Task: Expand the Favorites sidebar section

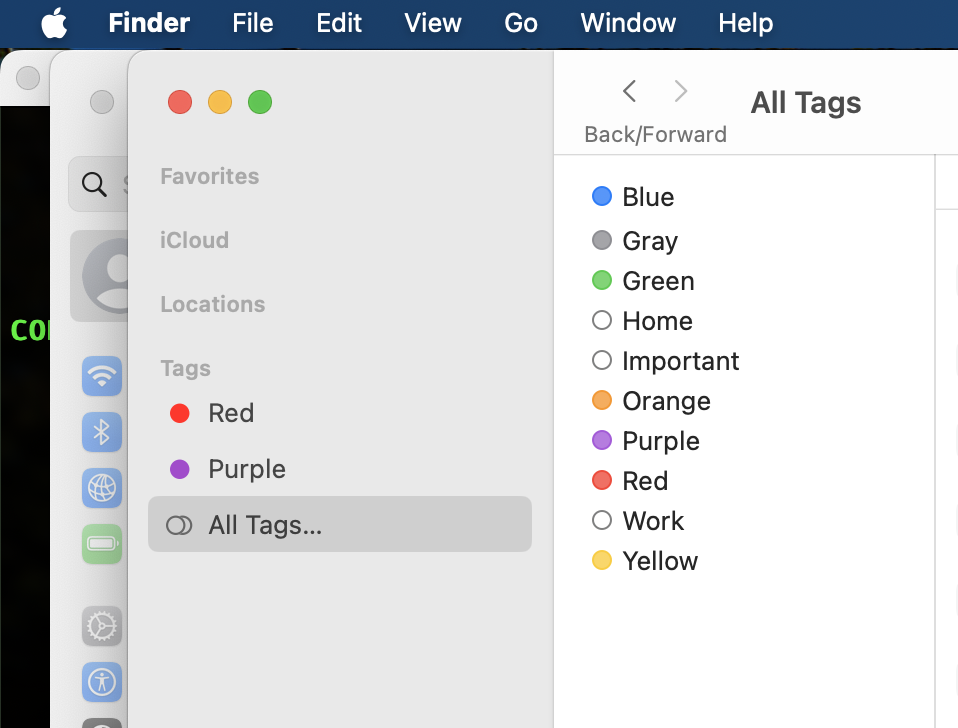Action: point(210,176)
